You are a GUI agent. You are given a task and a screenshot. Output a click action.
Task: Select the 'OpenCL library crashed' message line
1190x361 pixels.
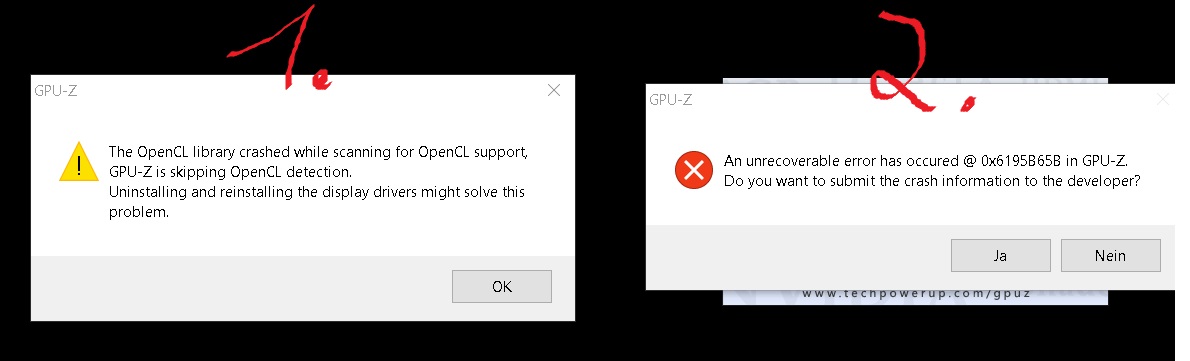point(318,151)
